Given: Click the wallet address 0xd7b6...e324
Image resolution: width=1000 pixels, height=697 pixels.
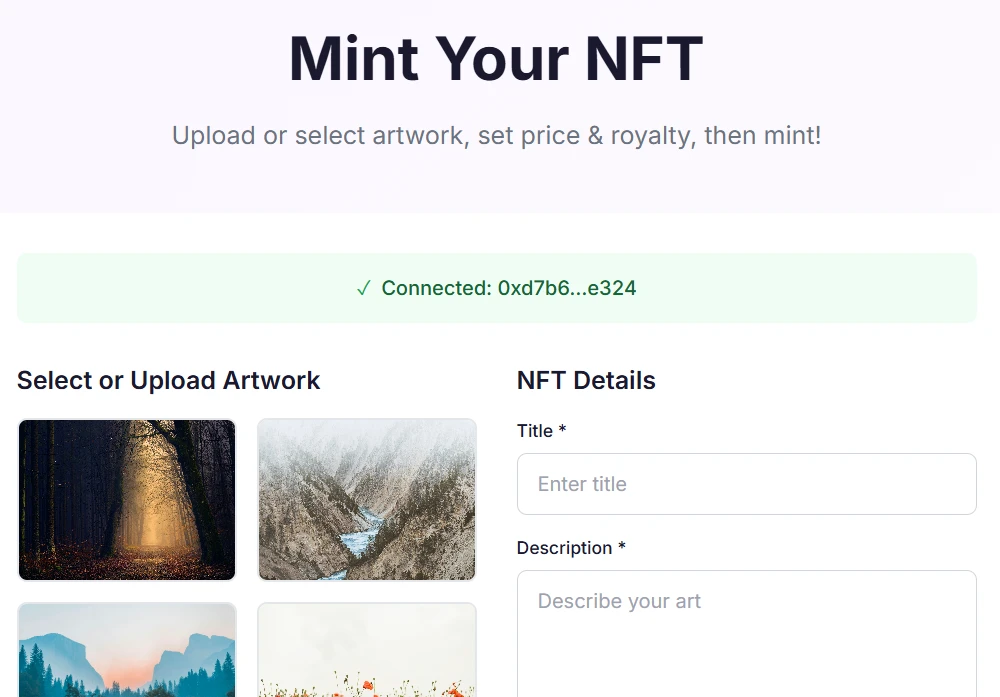Looking at the screenshot, I should (x=567, y=289).
